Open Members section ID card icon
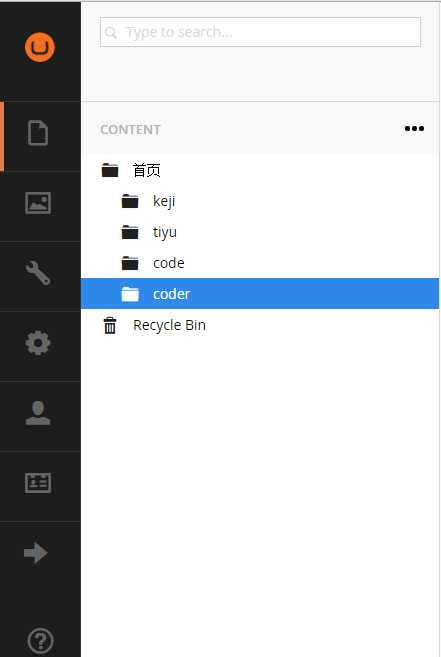441x657 pixels. click(38, 483)
